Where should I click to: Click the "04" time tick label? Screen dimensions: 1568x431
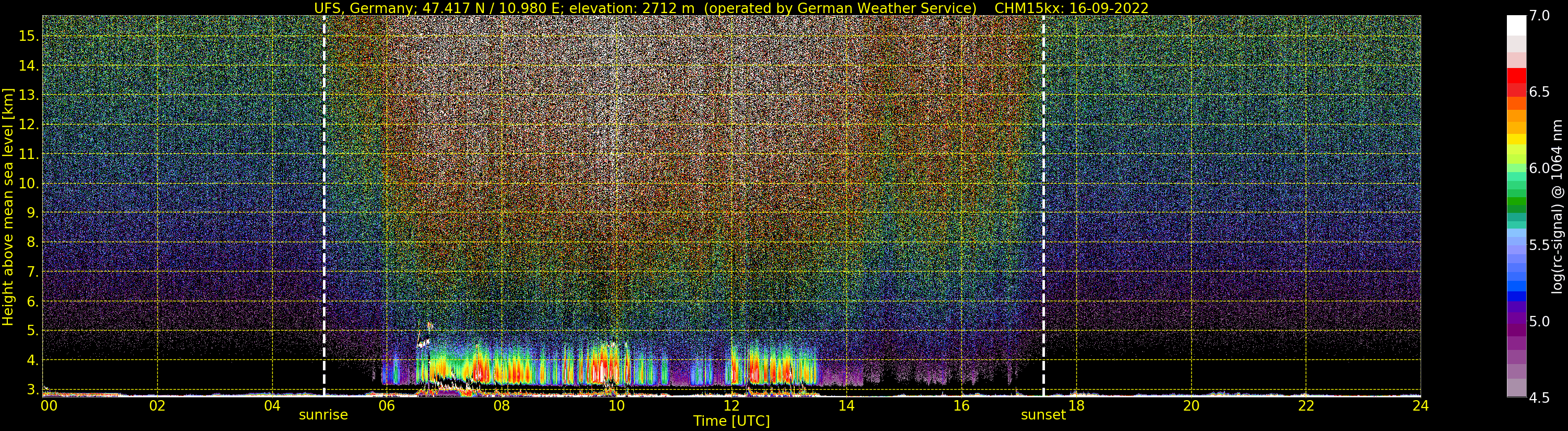pos(272,406)
